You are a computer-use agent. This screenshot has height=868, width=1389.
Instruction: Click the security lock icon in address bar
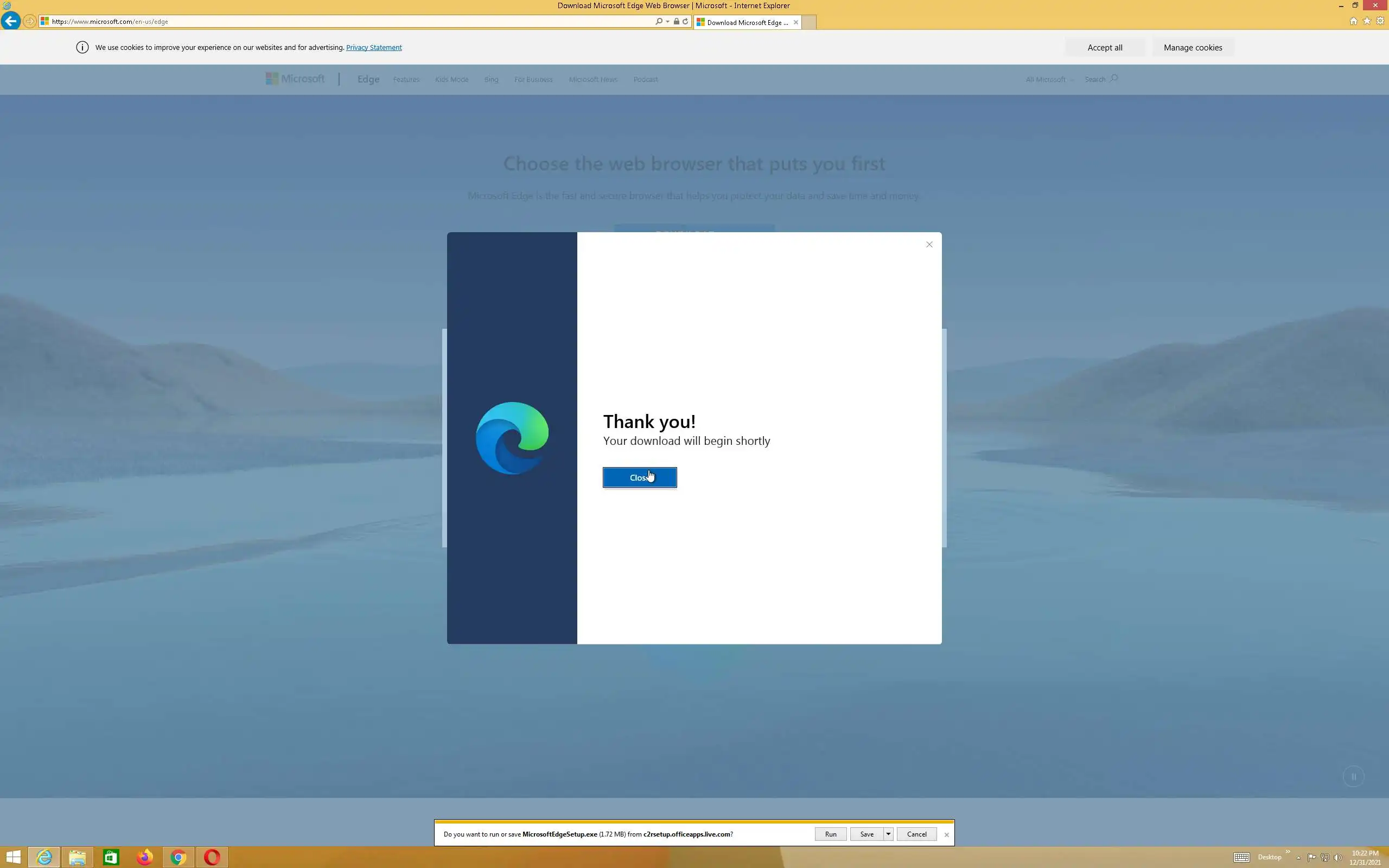point(676,21)
